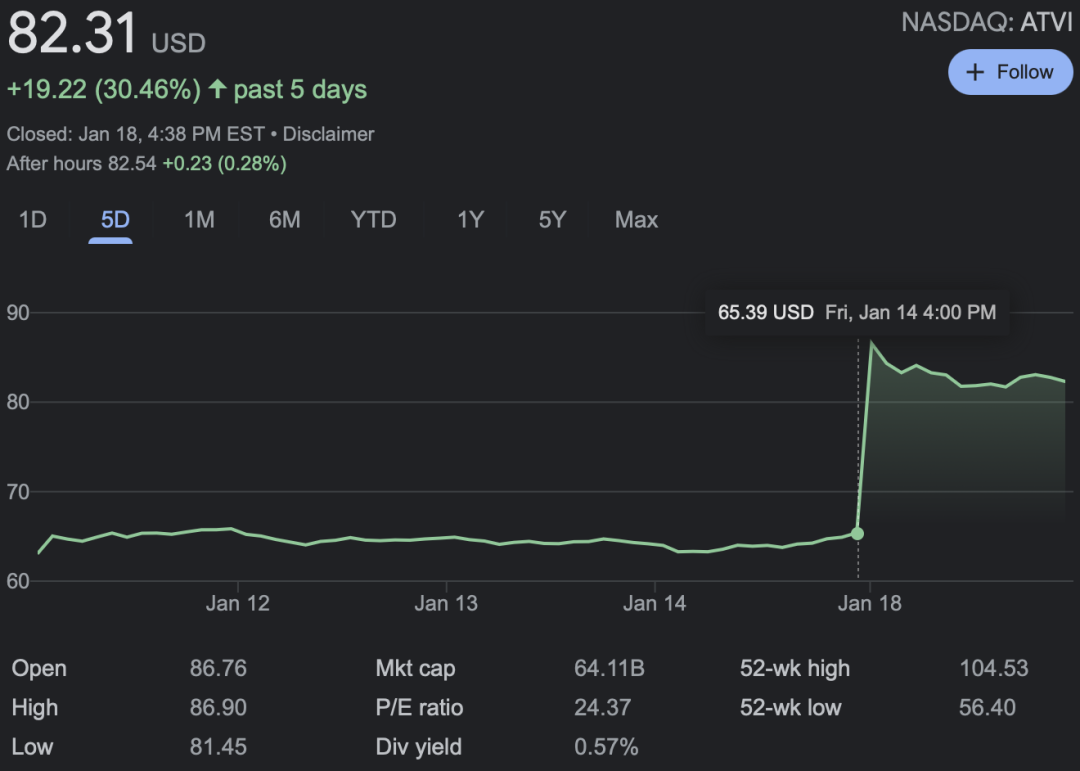Switch chart to the 6M range
This screenshot has width=1080, height=771.
(284, 220)
